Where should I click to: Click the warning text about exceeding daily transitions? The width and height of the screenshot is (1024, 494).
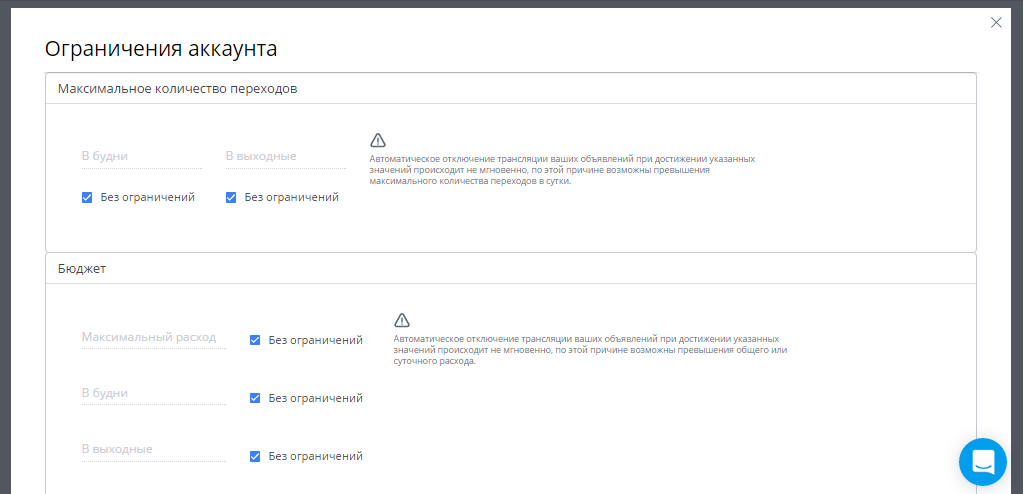[x=562, y=170]
